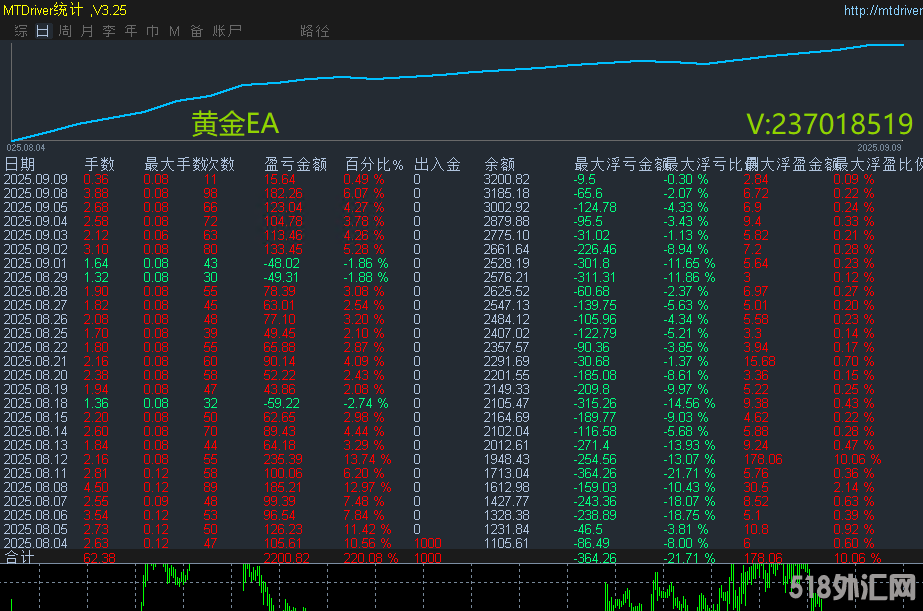Click the 路径 path button
The height and width of the screenshot is (611, 923).
[314, 31]
